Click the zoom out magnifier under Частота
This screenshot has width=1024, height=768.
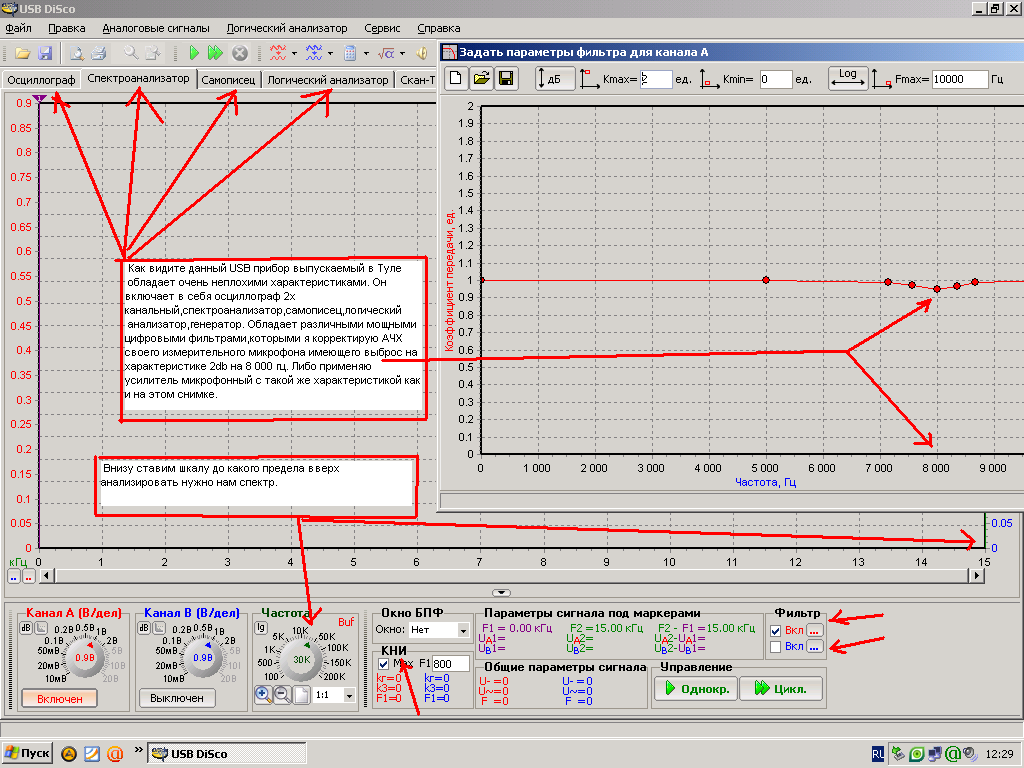(x=282, y=694)
